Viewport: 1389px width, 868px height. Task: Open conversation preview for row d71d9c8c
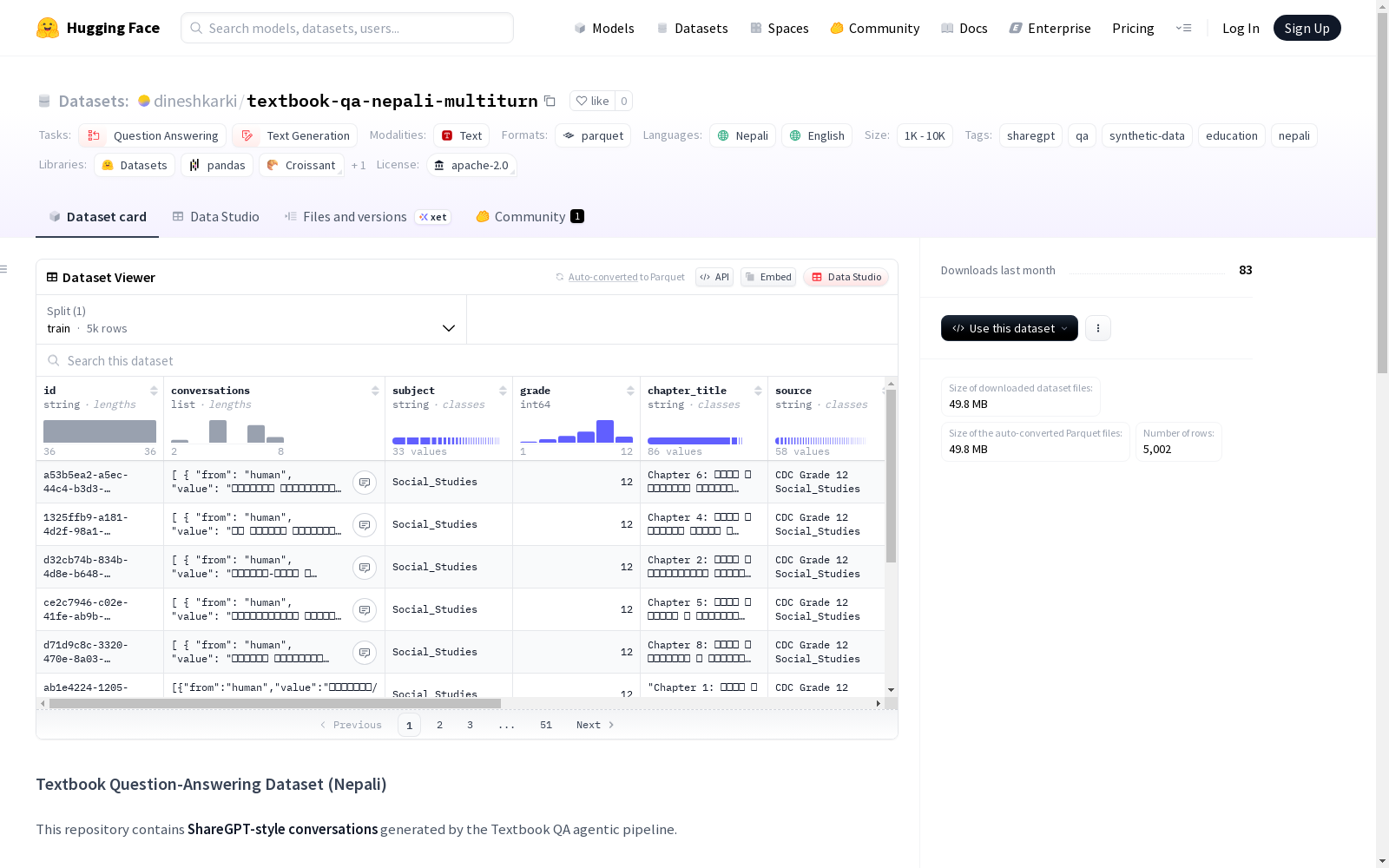tap(365, 653)
